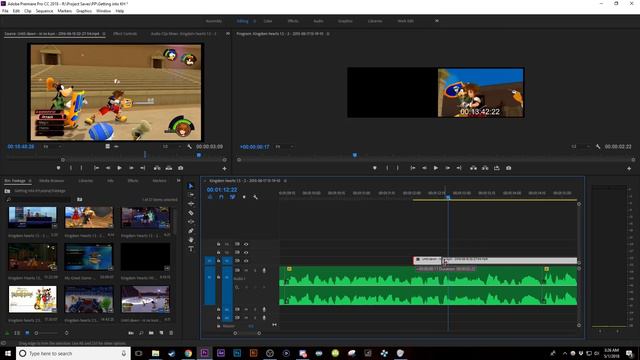Click Overwrite button in Source monitor
This screenshot has width=640, height=360.
pos(169,168)
